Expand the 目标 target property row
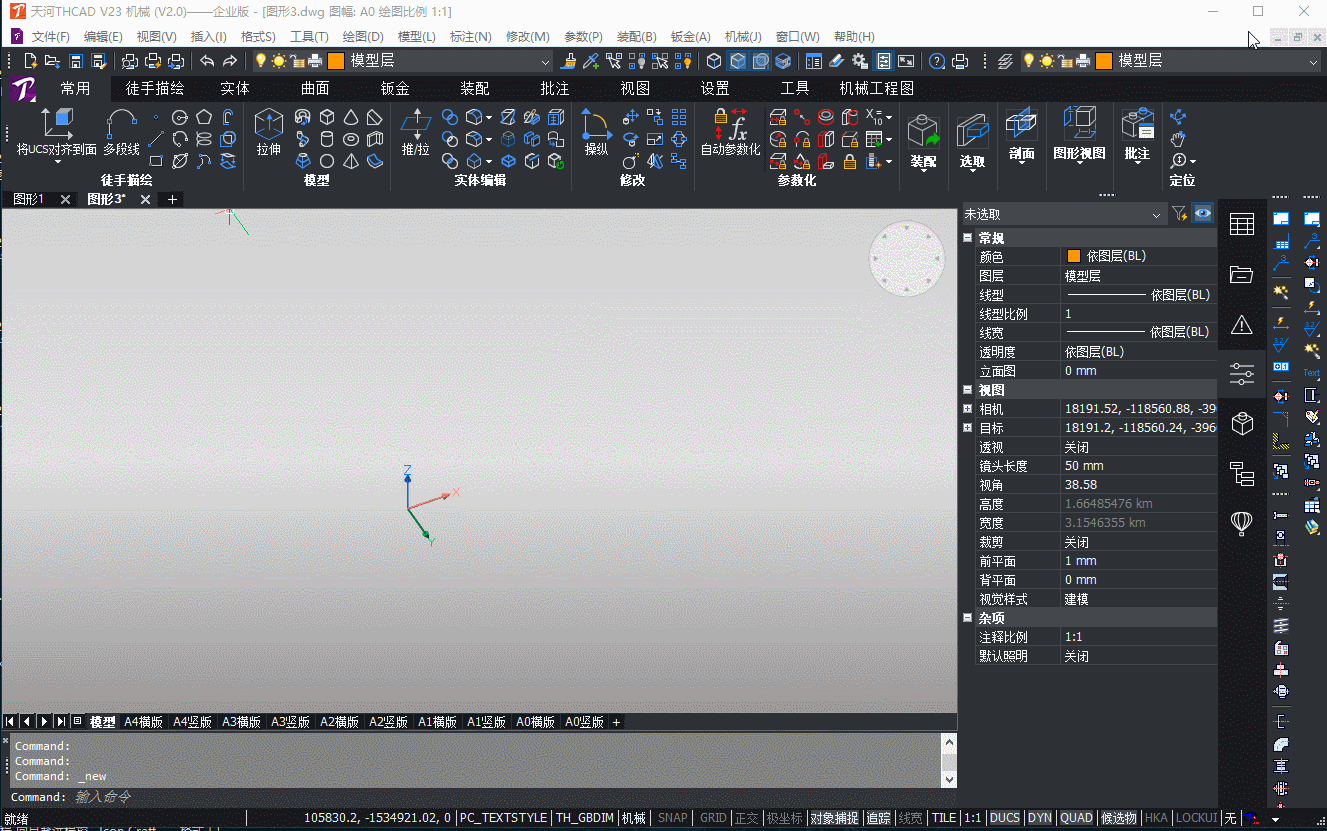The image size is (1327, 831). [x=968, y=428]
